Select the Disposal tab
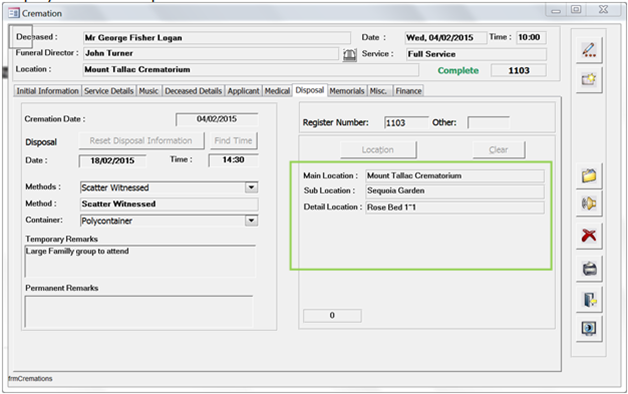Viewport: 628px width, 394px height. point(310,90)
